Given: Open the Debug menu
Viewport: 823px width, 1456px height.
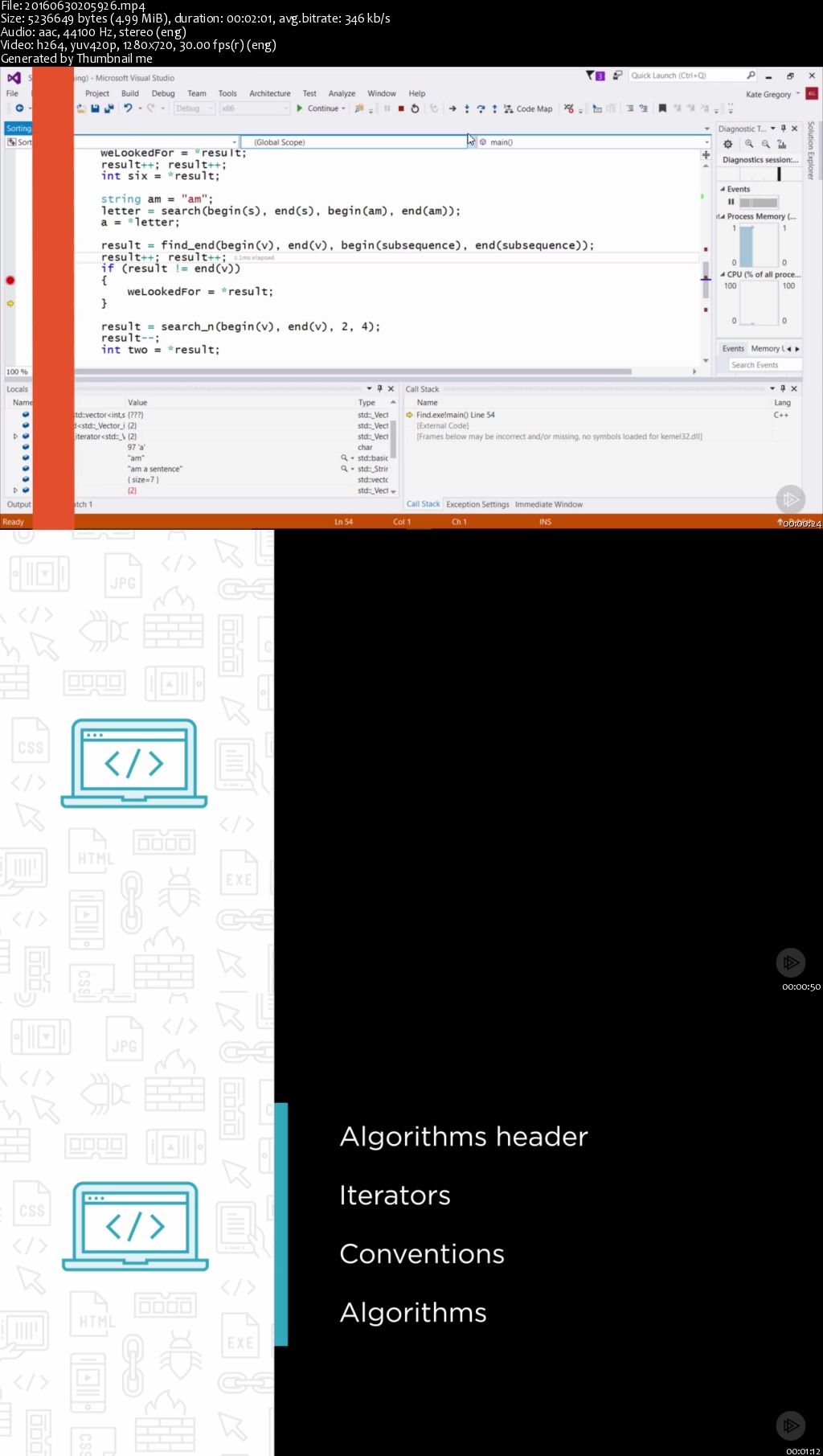Looking at the screenshot, I should (163, 93).
